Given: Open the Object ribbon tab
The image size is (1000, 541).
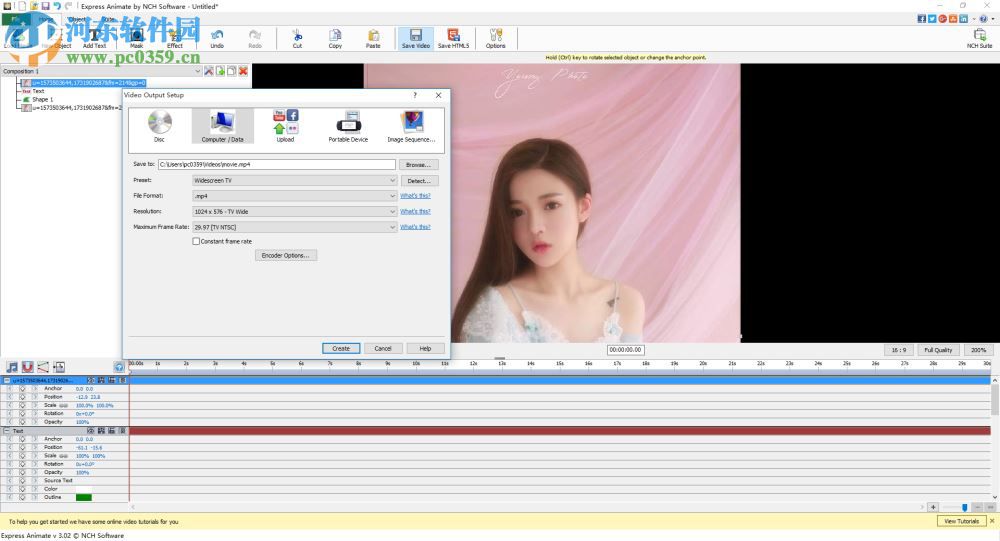Looking at the screenshot, I should 77,19.
